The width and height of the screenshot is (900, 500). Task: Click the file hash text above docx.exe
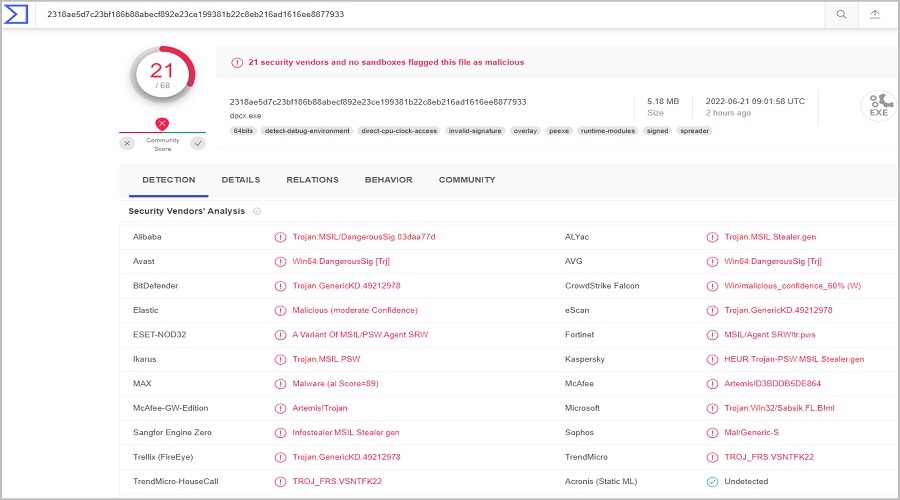pyautogui.click(x=378, y=102)
